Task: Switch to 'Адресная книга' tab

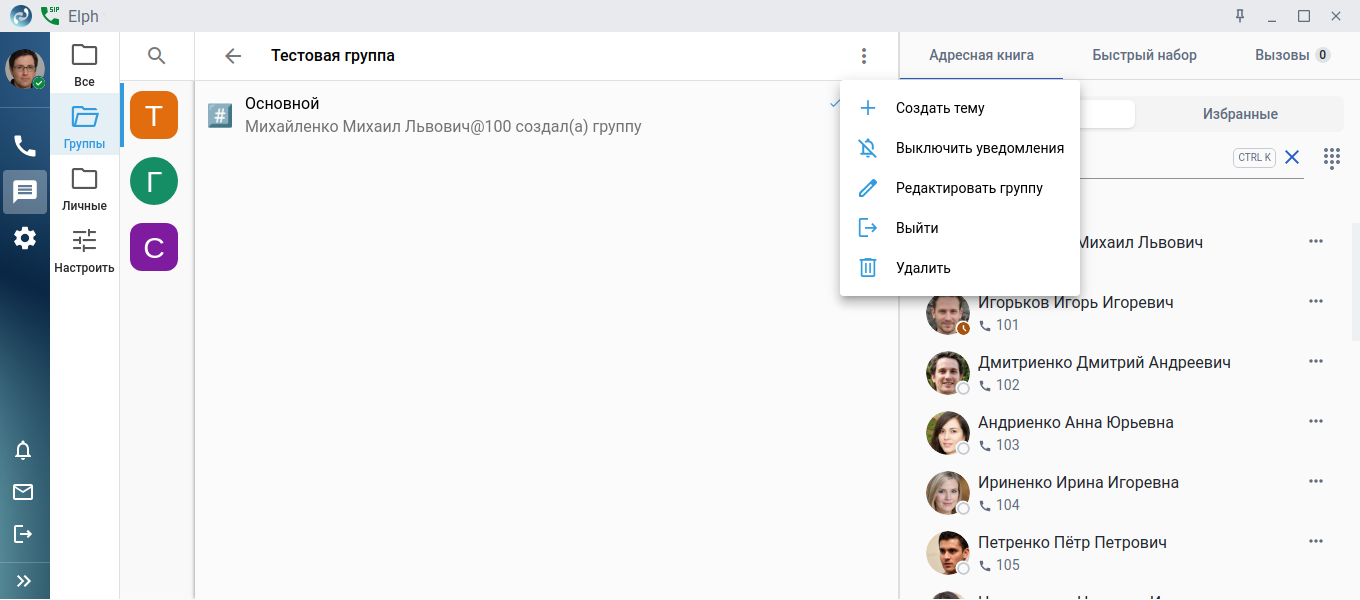Action: click(981, 55)
